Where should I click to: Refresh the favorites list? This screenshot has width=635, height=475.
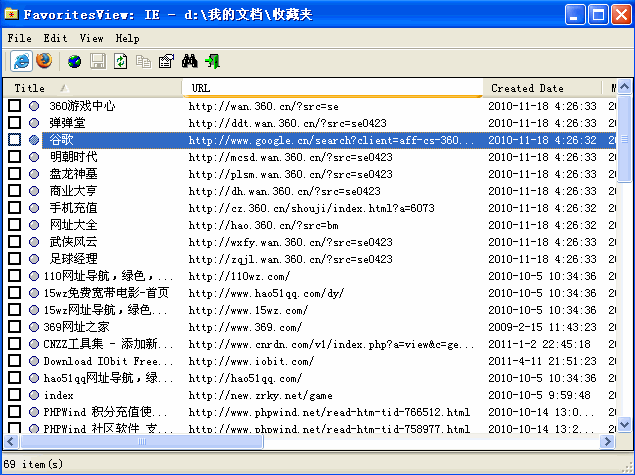click(120, 62)
